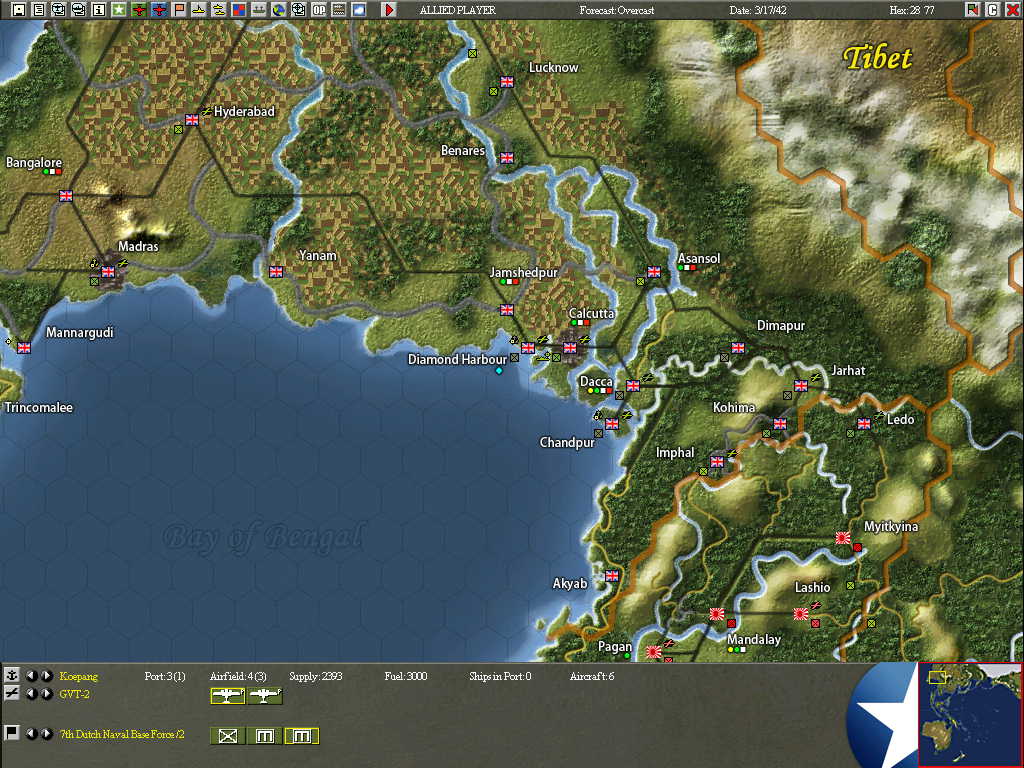
Task: Open the GVT-2 air group link
Action: tap(74, 694)
